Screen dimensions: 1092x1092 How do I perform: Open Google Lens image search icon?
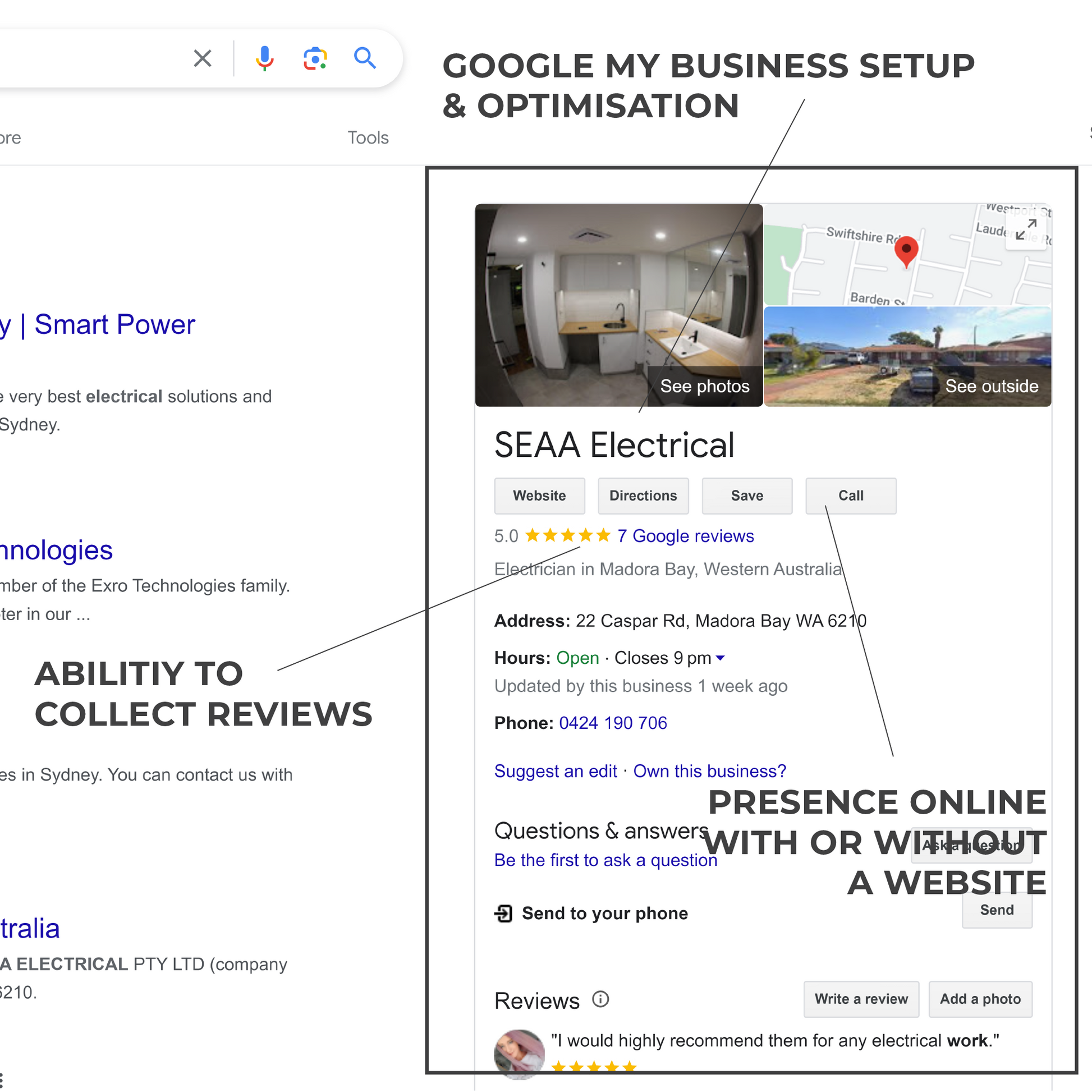click(x=315, y=58)
